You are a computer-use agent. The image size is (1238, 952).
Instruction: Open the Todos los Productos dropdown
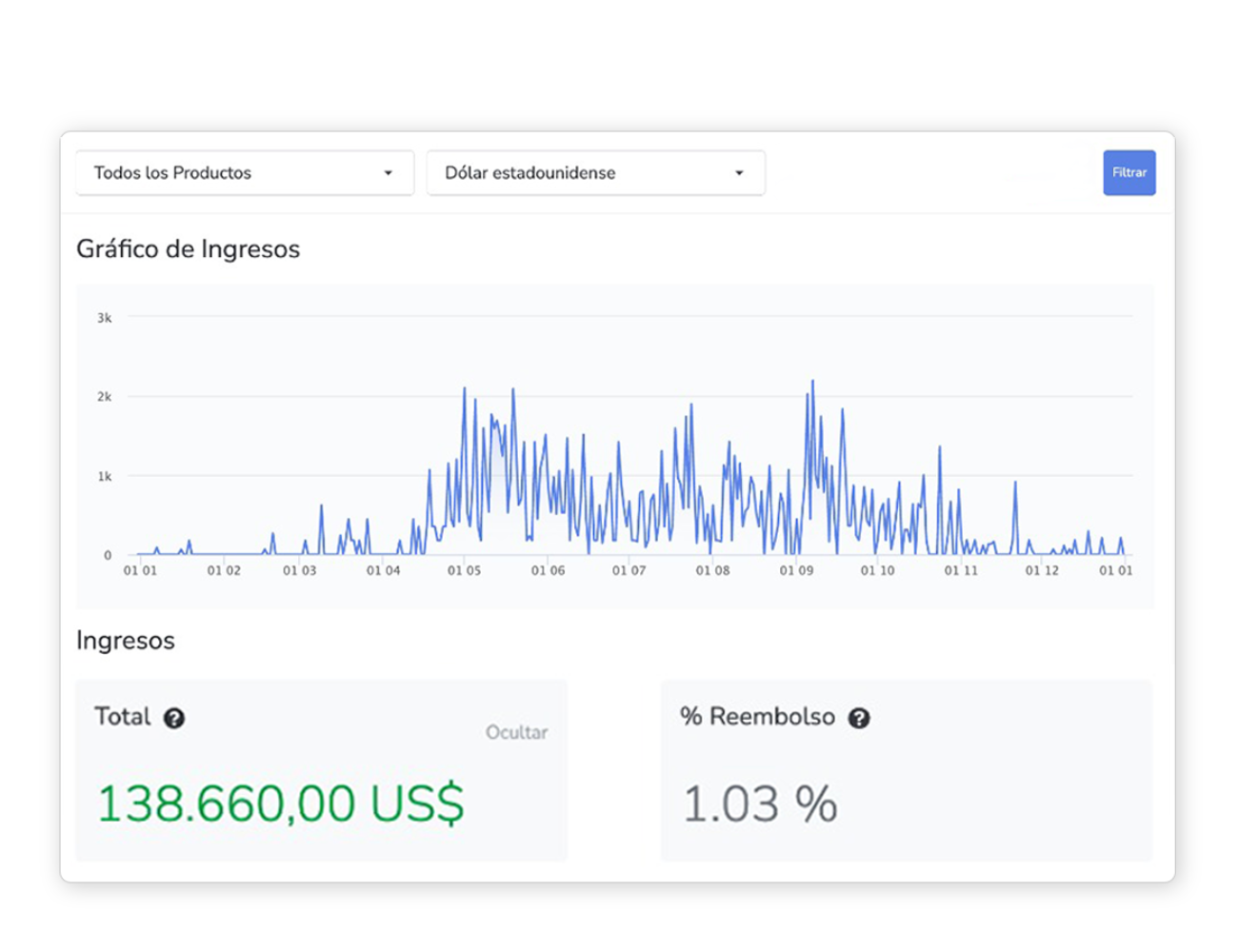tap(245, 173)
